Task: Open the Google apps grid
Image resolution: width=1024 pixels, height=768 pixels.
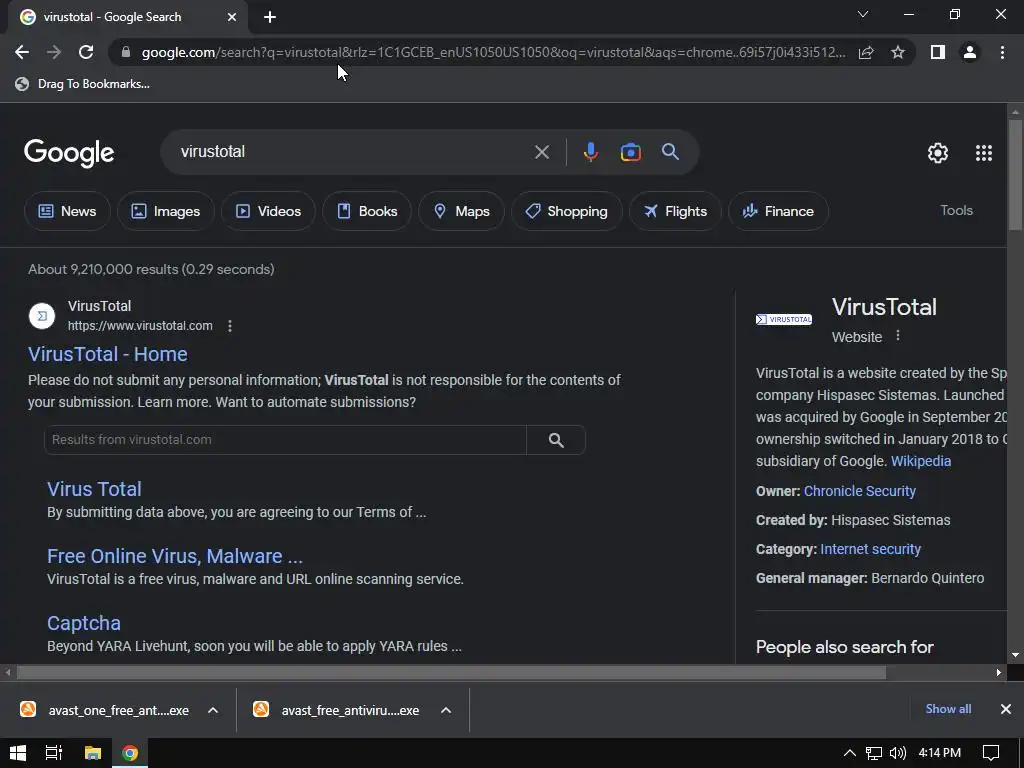Action: point(984,153)
